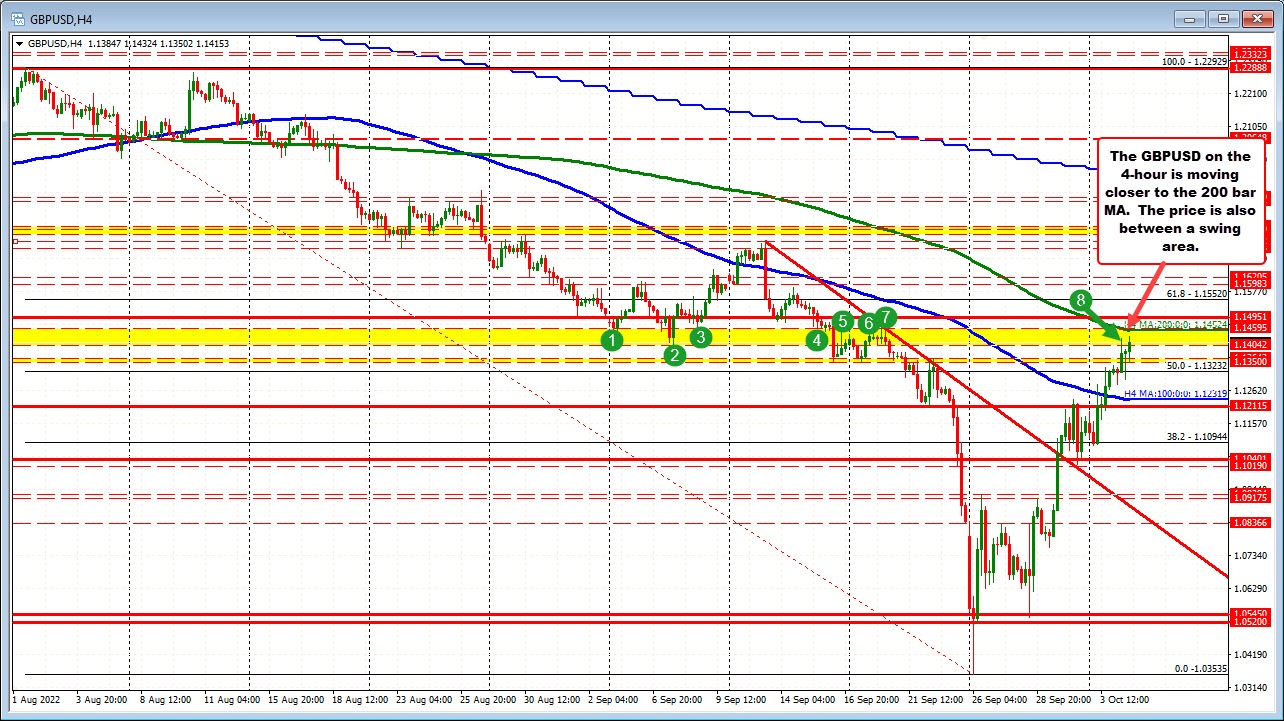Restore the chart window size
The width and height of the screenshot is (1284, 721).
point(1222,18)
